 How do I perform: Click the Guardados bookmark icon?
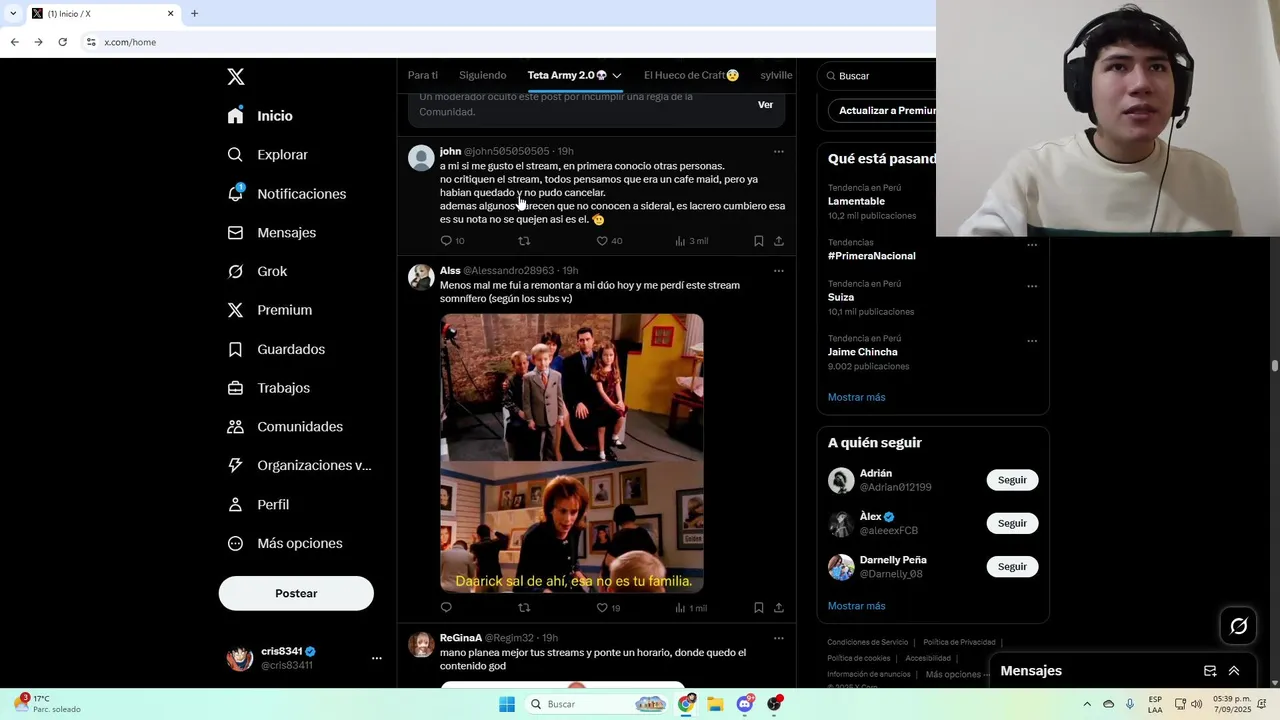(235, 349)
